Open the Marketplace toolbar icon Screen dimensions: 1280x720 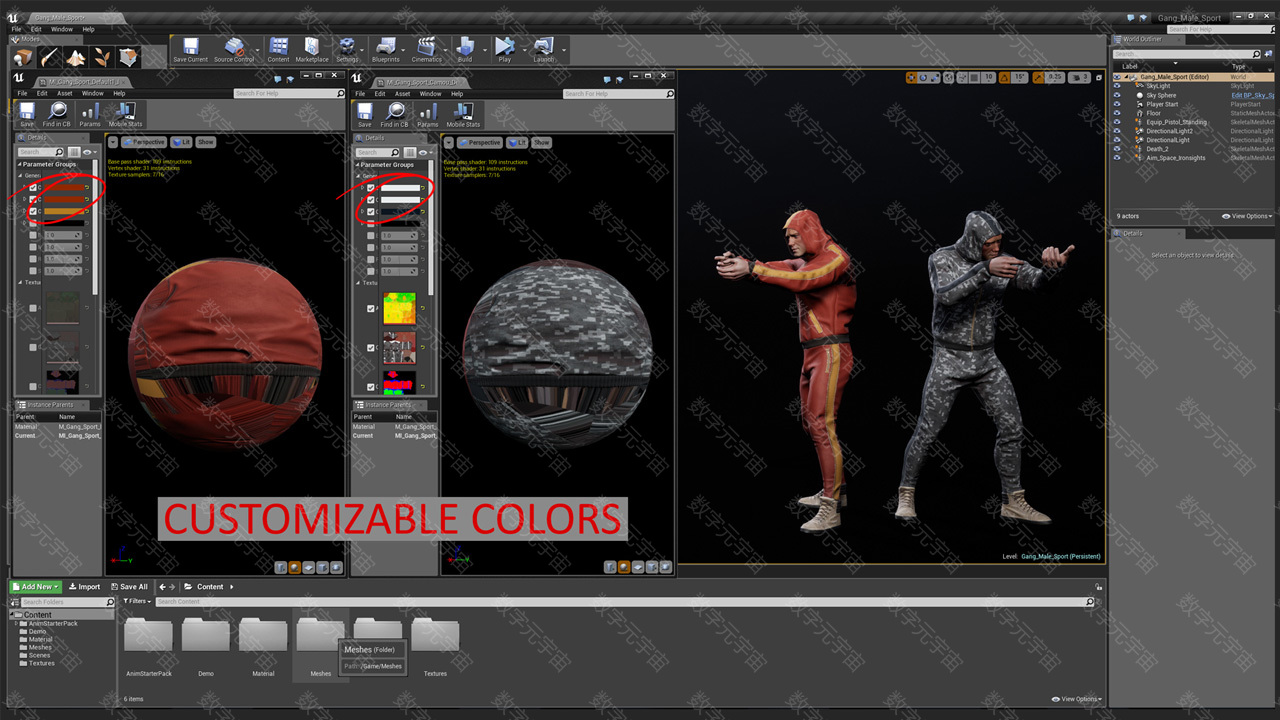tap(311, 50)
